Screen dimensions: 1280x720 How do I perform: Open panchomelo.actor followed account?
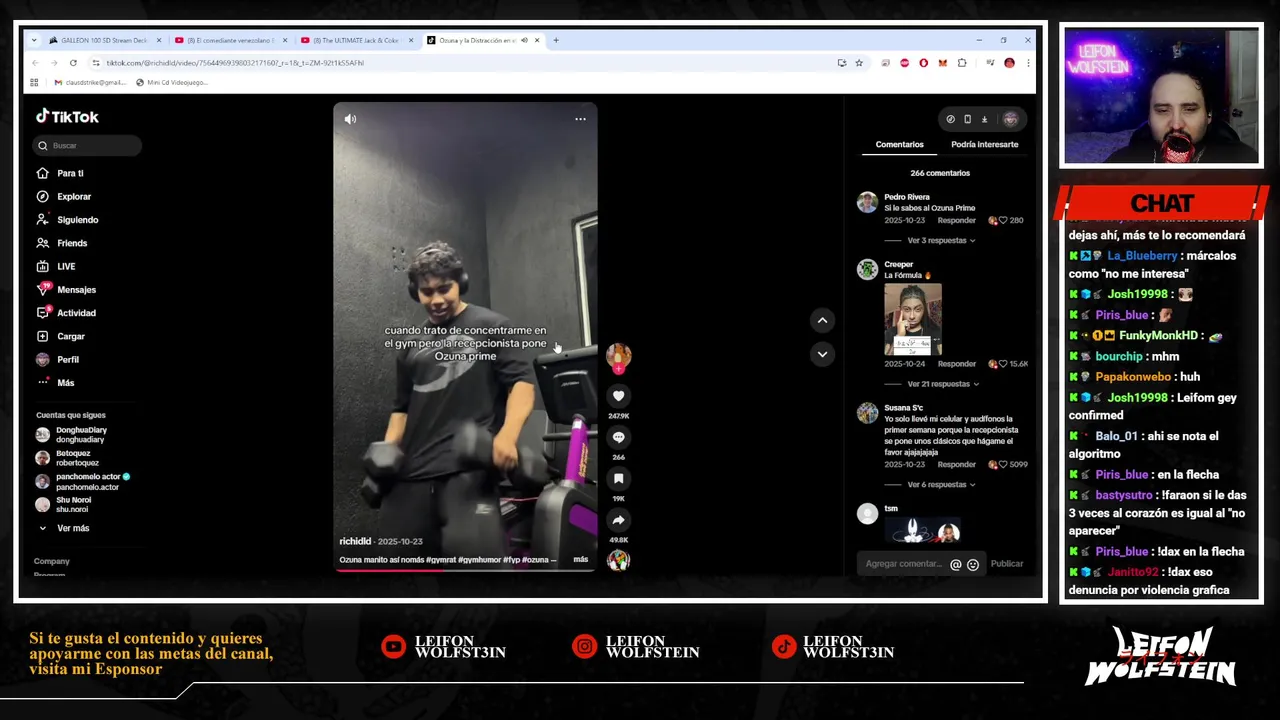pyautogui.click(x=86, y=481)
